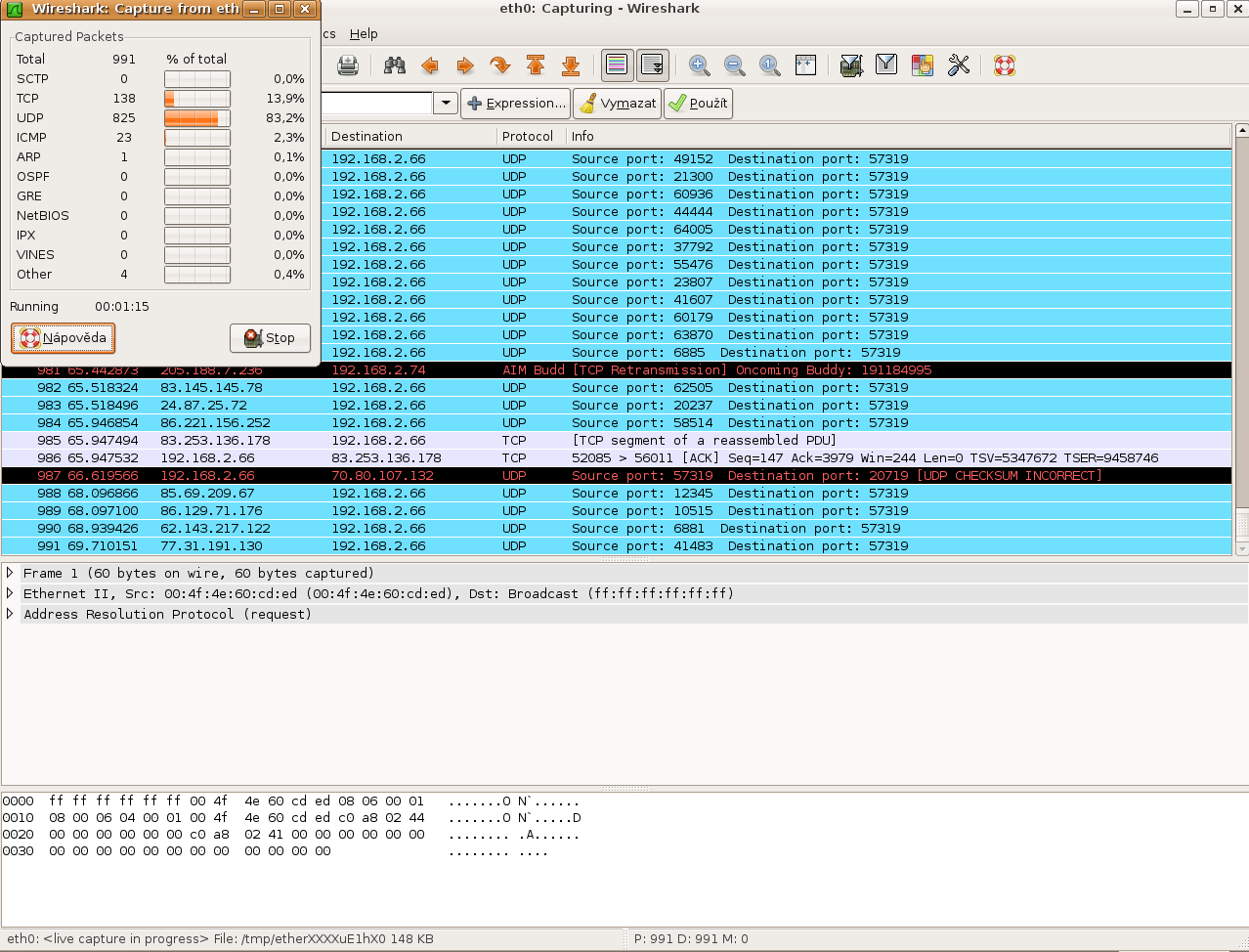Stop the running capture with the Stop button
Image resolution: width=1249 pixels, height=952 pixels.
(x=270, y=338)
